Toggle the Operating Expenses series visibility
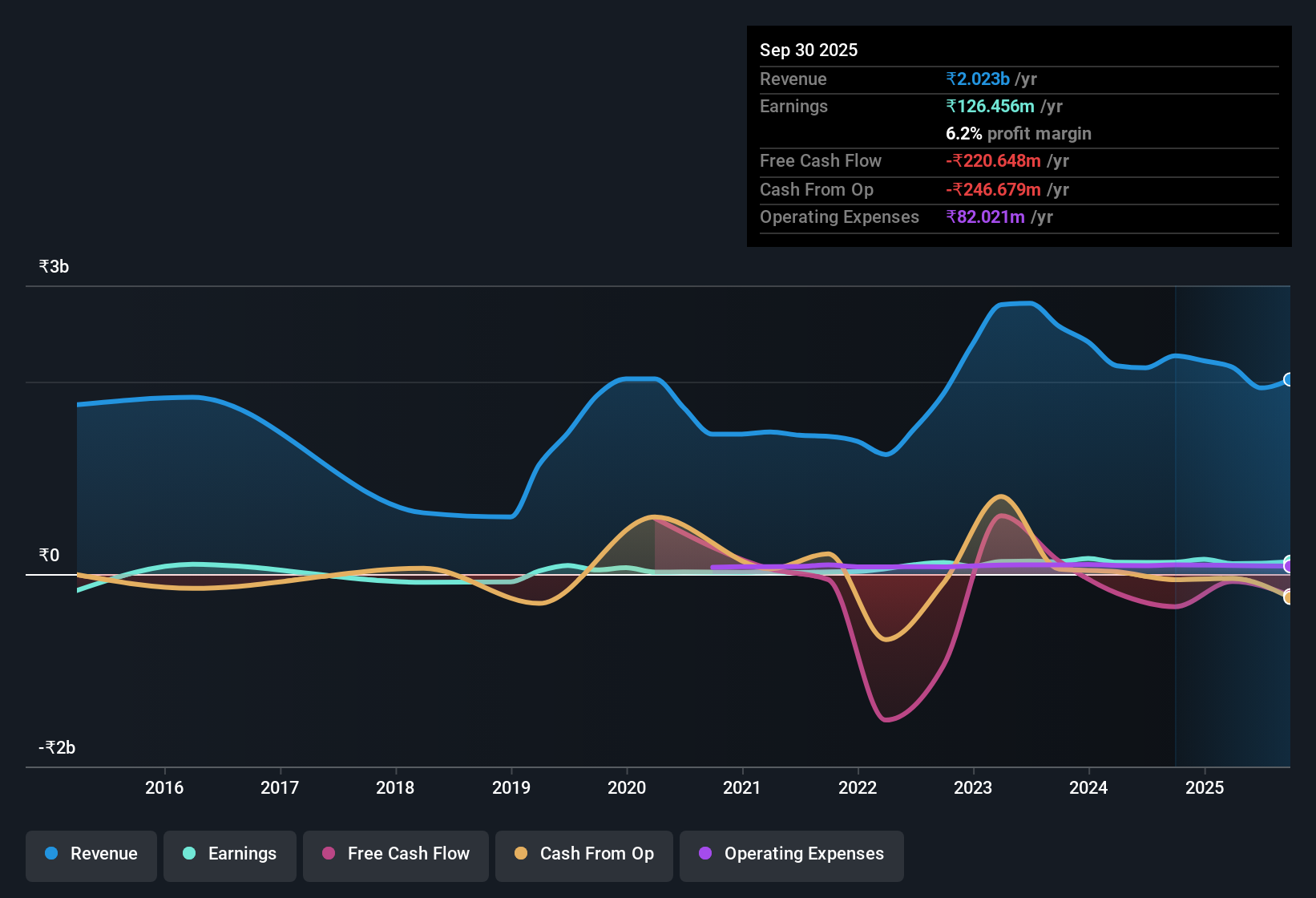 coord(791,854)
